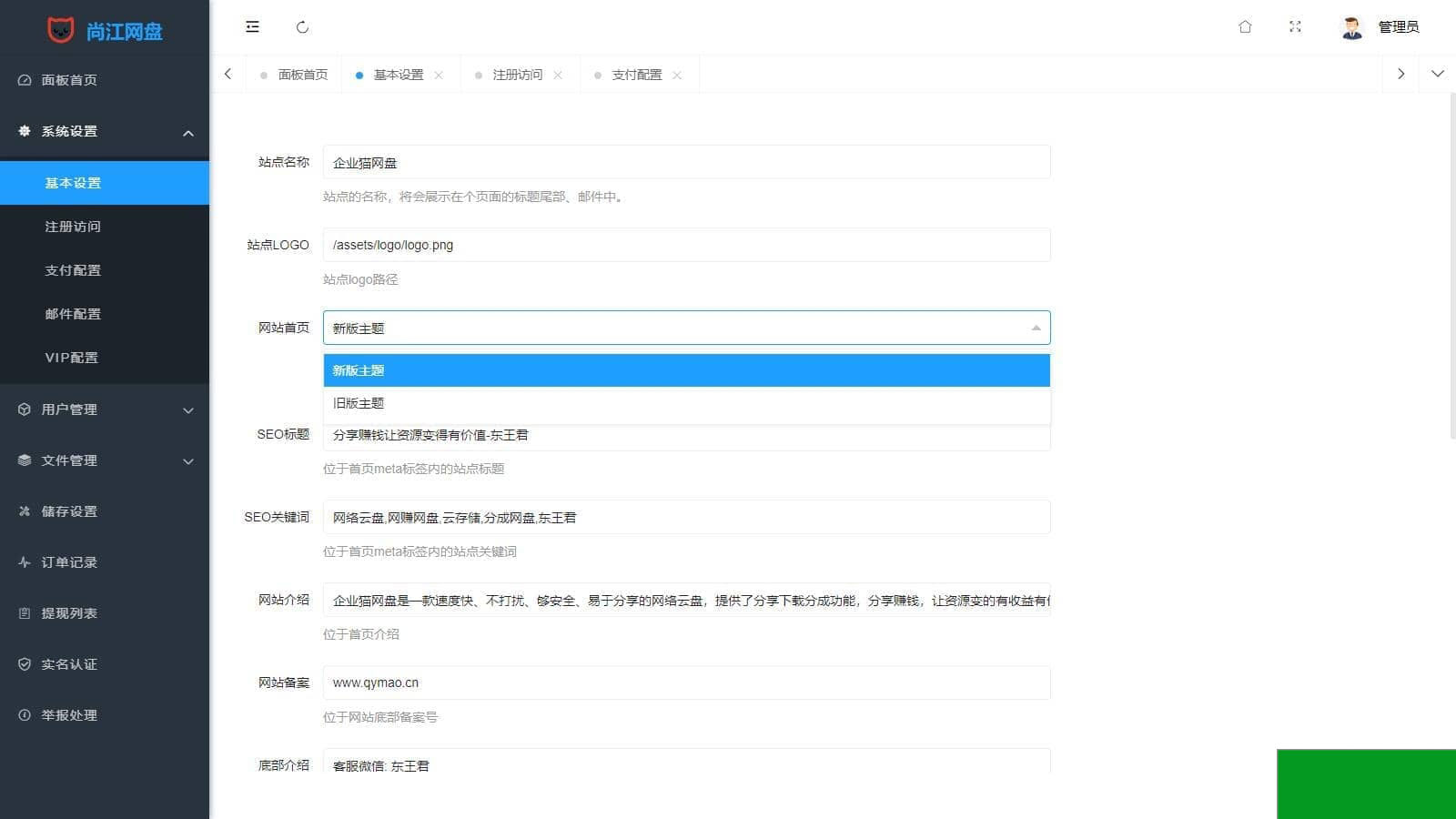Open 举报处理 in the sidebar
This screenshot has width=1456, height=819.
[105, 715]
